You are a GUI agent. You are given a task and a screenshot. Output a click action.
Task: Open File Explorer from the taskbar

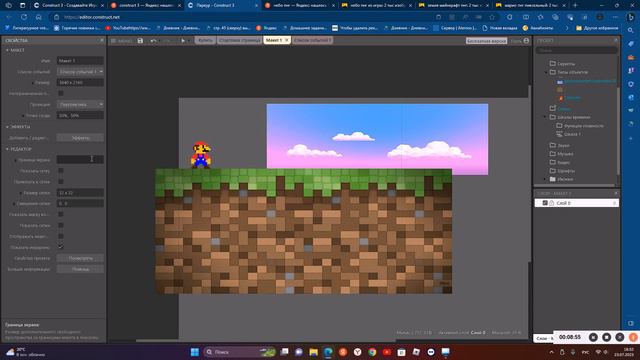[313, 352]
